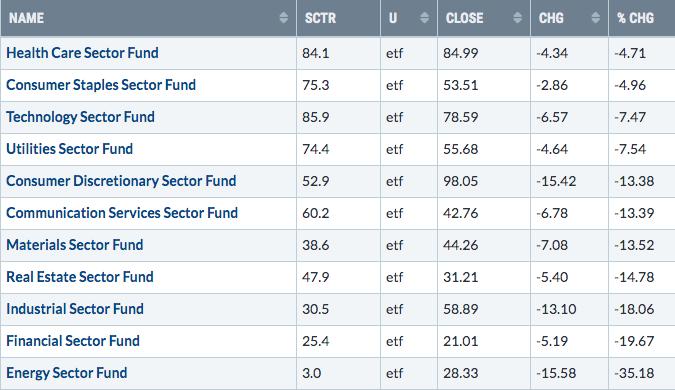Select the CLOSE column header text
675x390 pixels.
pyautogui.click(x=464, y=18)
